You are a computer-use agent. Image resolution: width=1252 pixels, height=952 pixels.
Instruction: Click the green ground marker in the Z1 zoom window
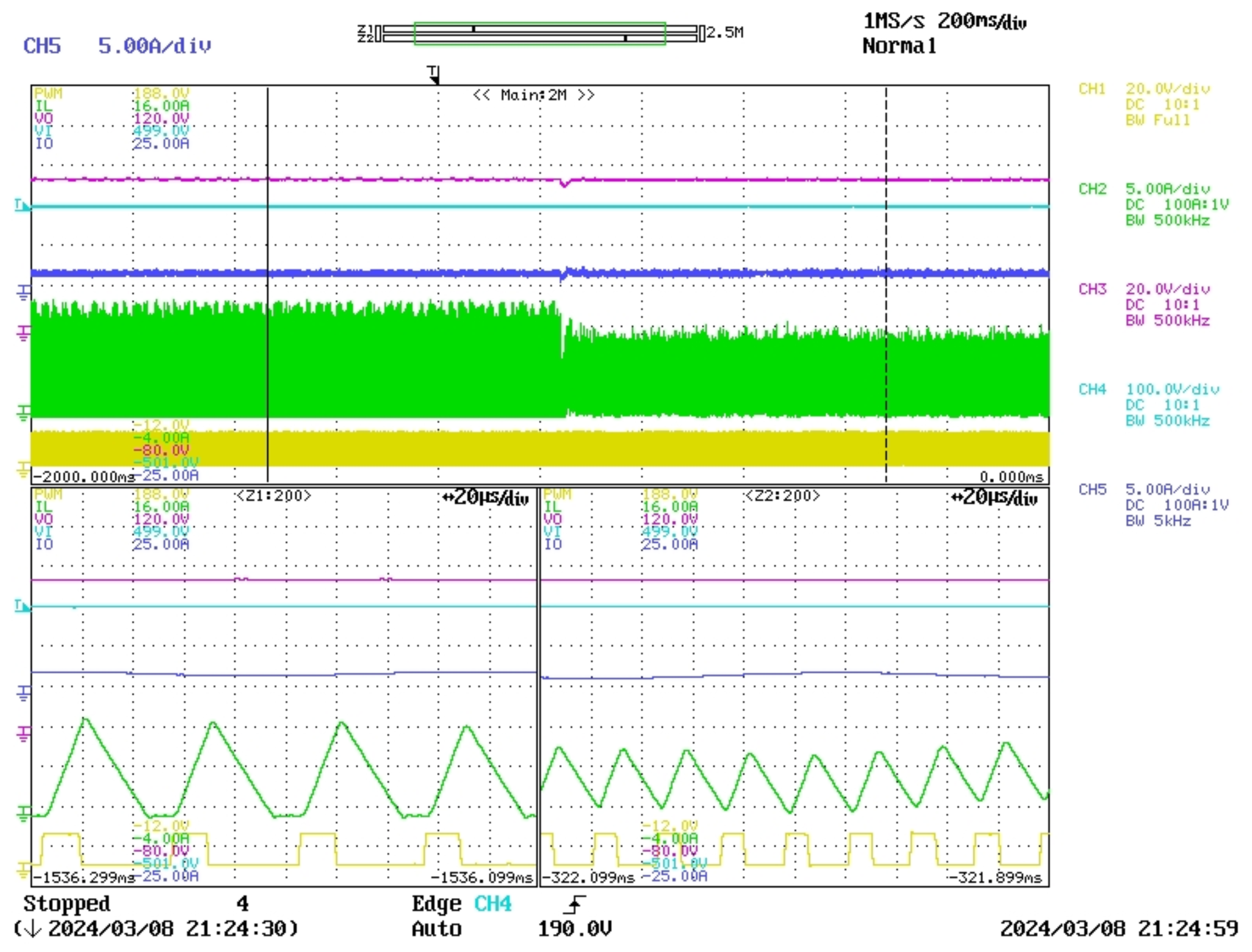coord(23,814)
